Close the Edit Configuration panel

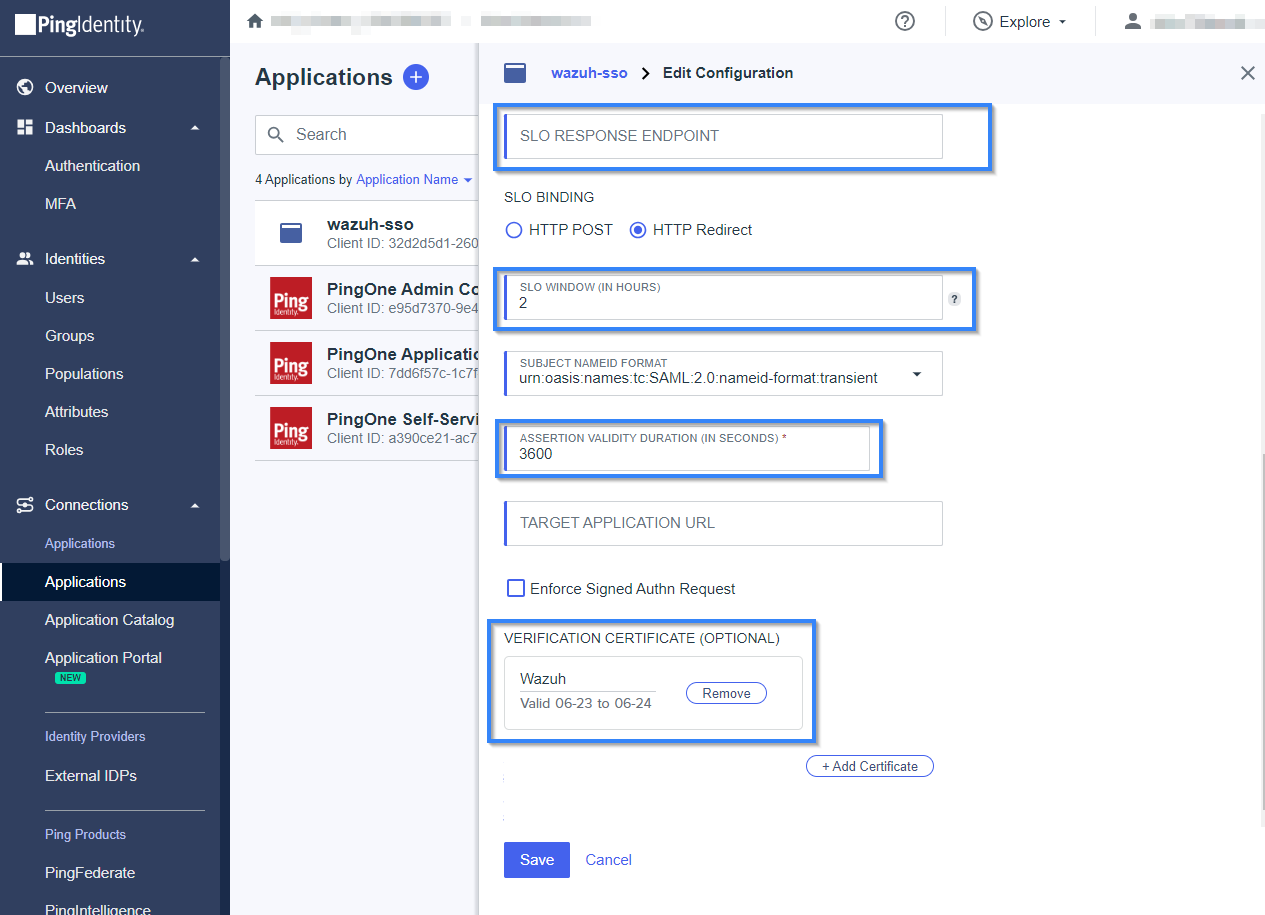(x=1248, y=73)
